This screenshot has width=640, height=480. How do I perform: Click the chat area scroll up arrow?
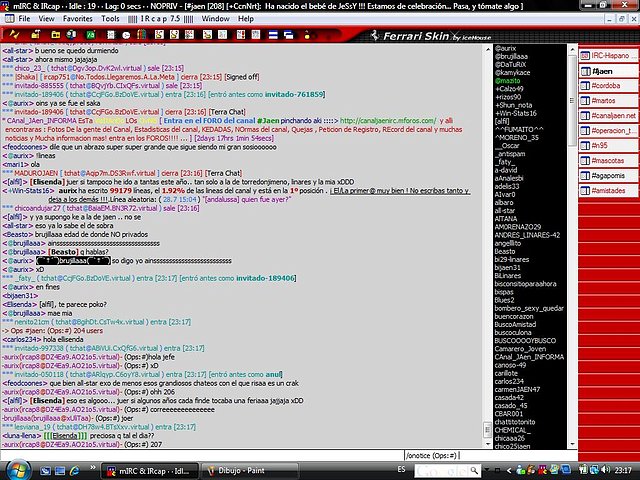(x=488, y=49)
